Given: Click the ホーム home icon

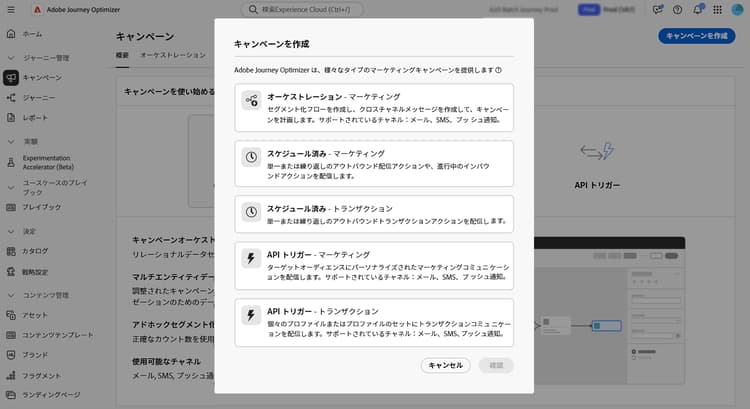Looking at the screenshot, I should coord(11,34).
